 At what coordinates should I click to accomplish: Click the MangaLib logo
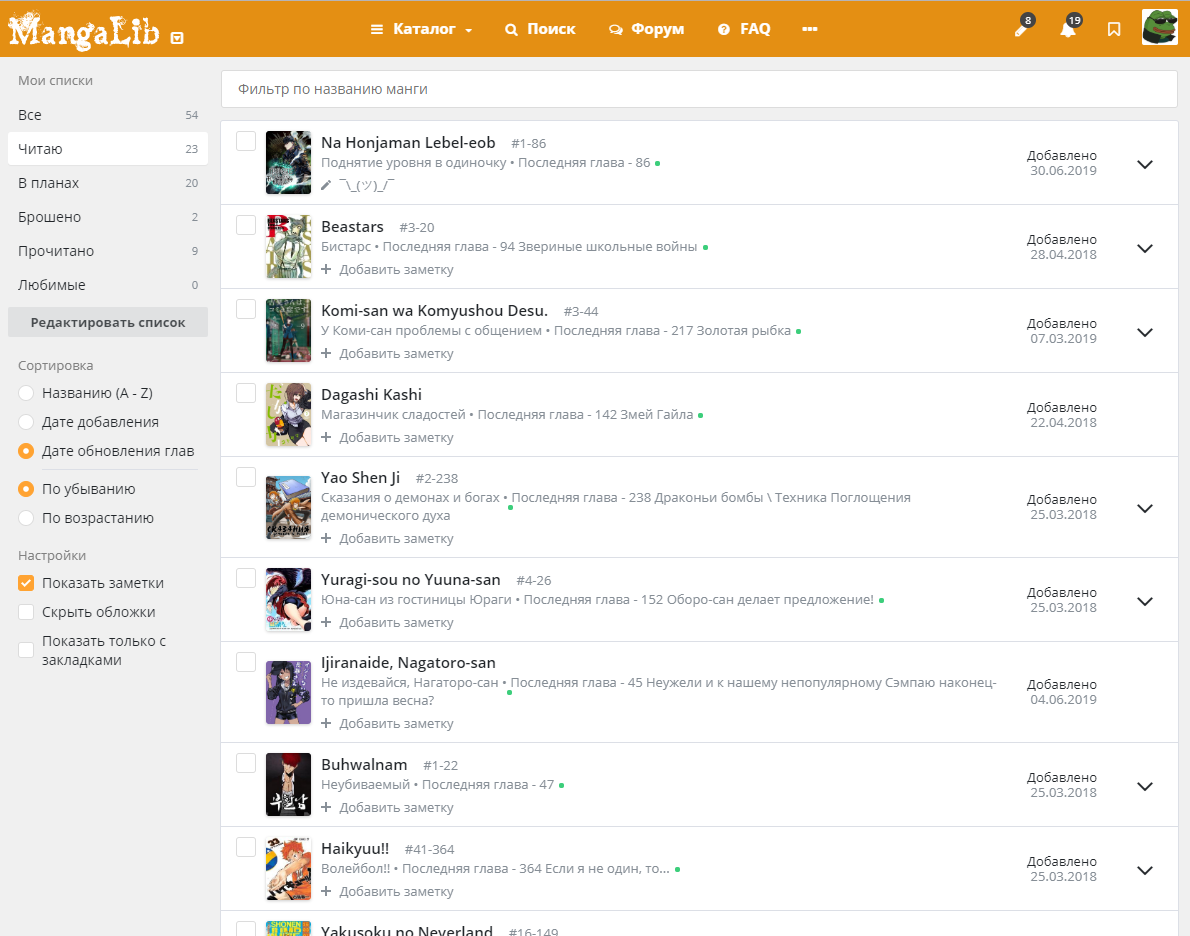point(83,30)
